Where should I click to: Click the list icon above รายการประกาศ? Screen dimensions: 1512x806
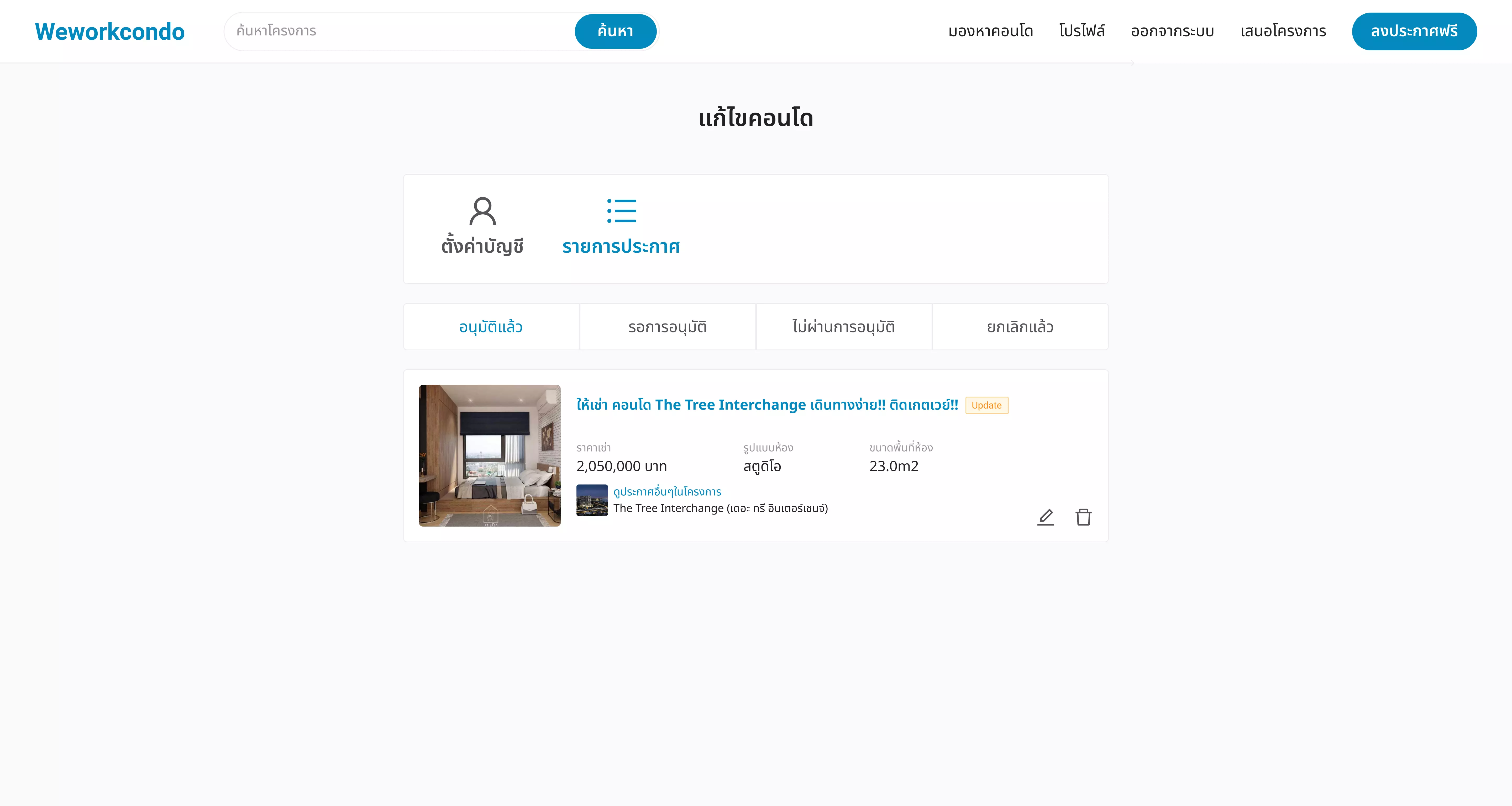tap(622, 211)
